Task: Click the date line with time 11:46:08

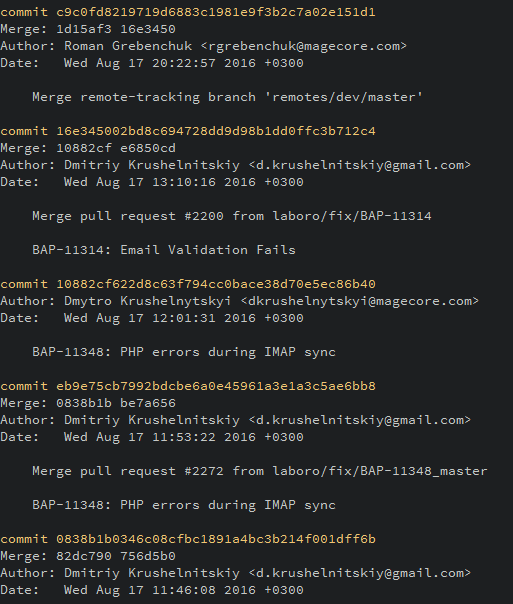Action: [x=152, y=590]
